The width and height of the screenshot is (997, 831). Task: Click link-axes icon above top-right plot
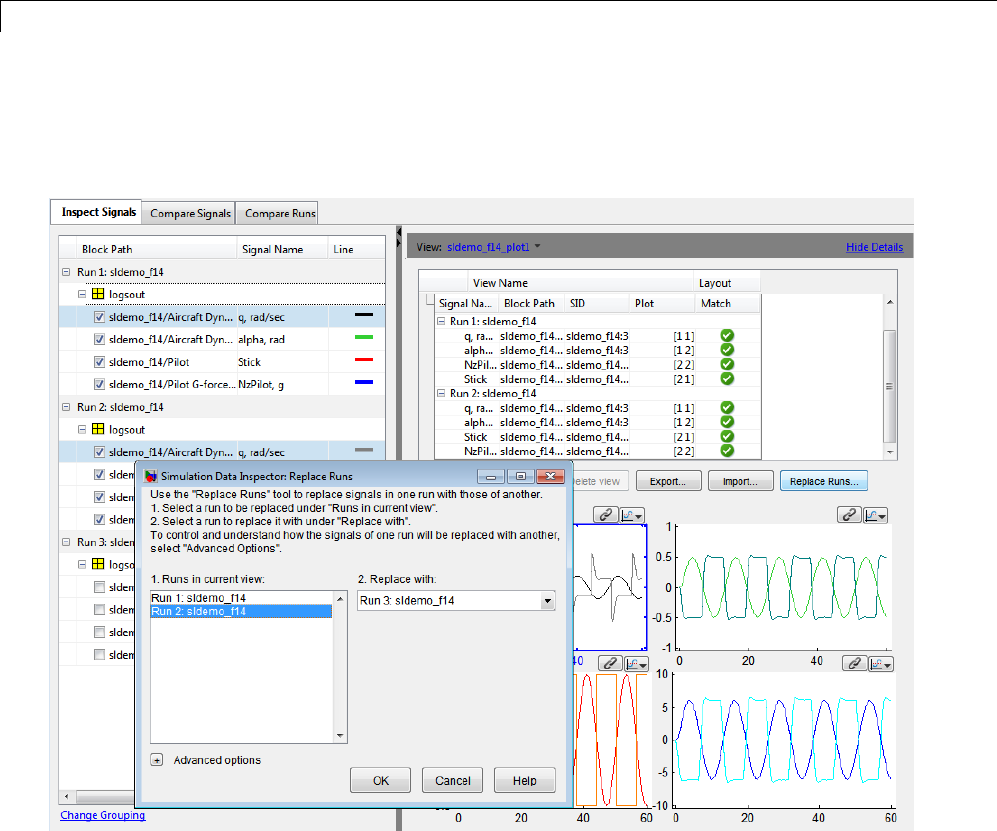[851, 515]
